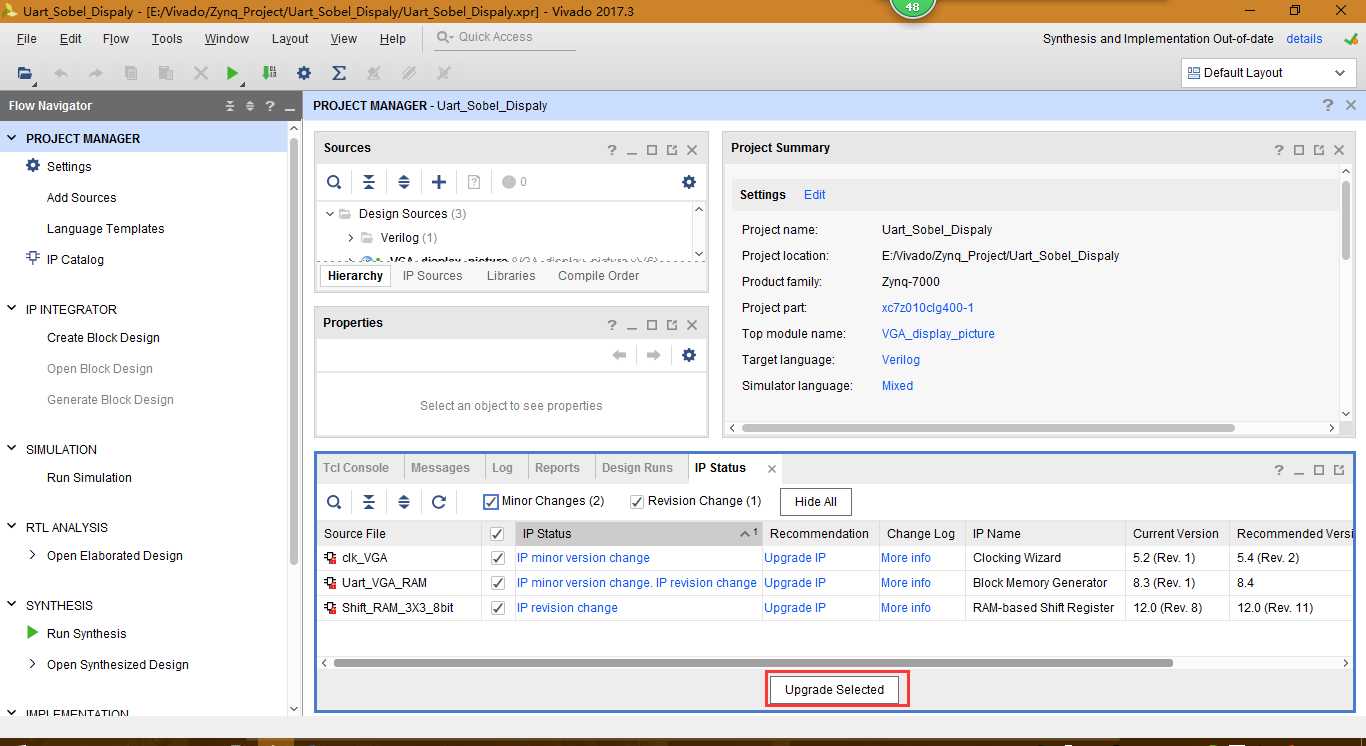Collapse all in Sources panel toolbar
The image size is (1366, 746).
(x=369, y=182)
